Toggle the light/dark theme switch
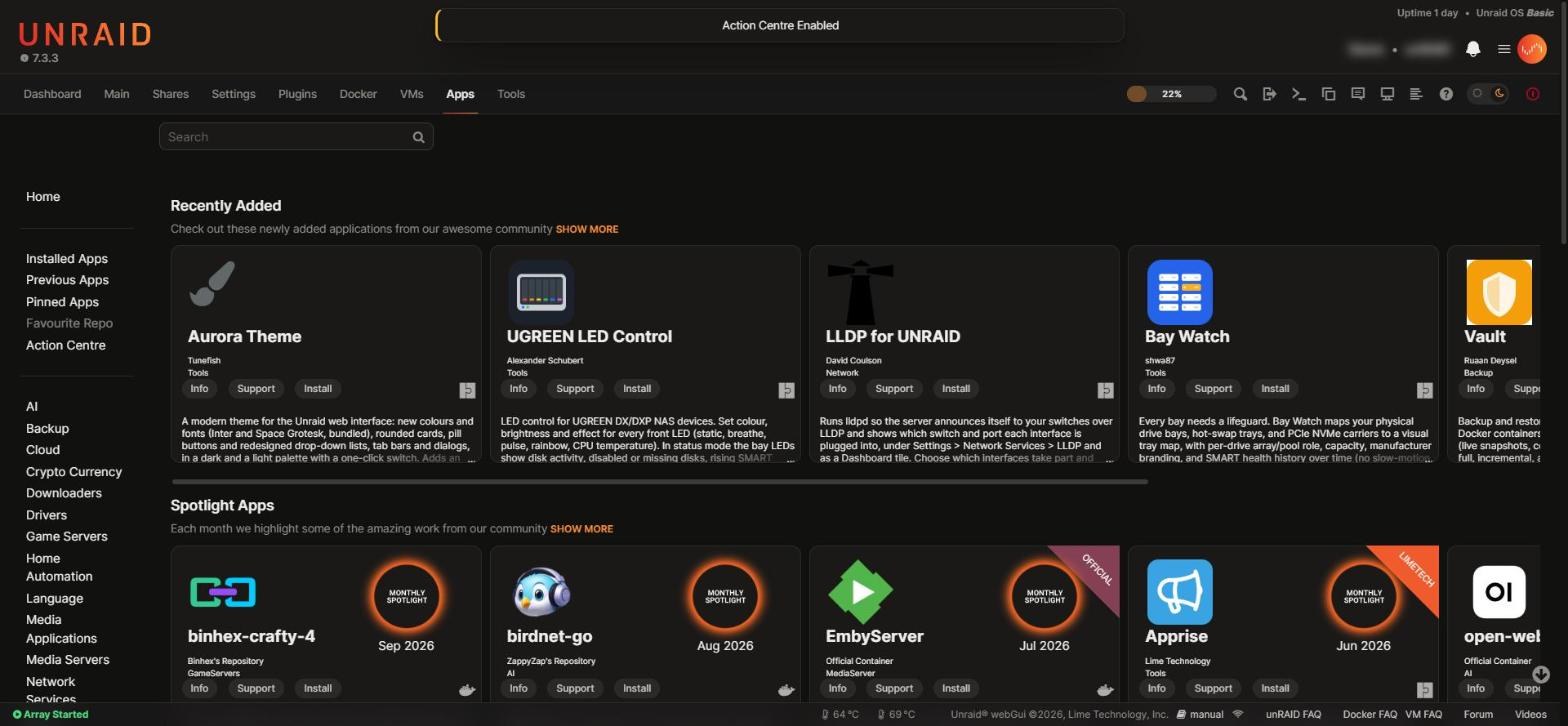The height and width of the screenshot is (726, 1568). pos(1488,94)
